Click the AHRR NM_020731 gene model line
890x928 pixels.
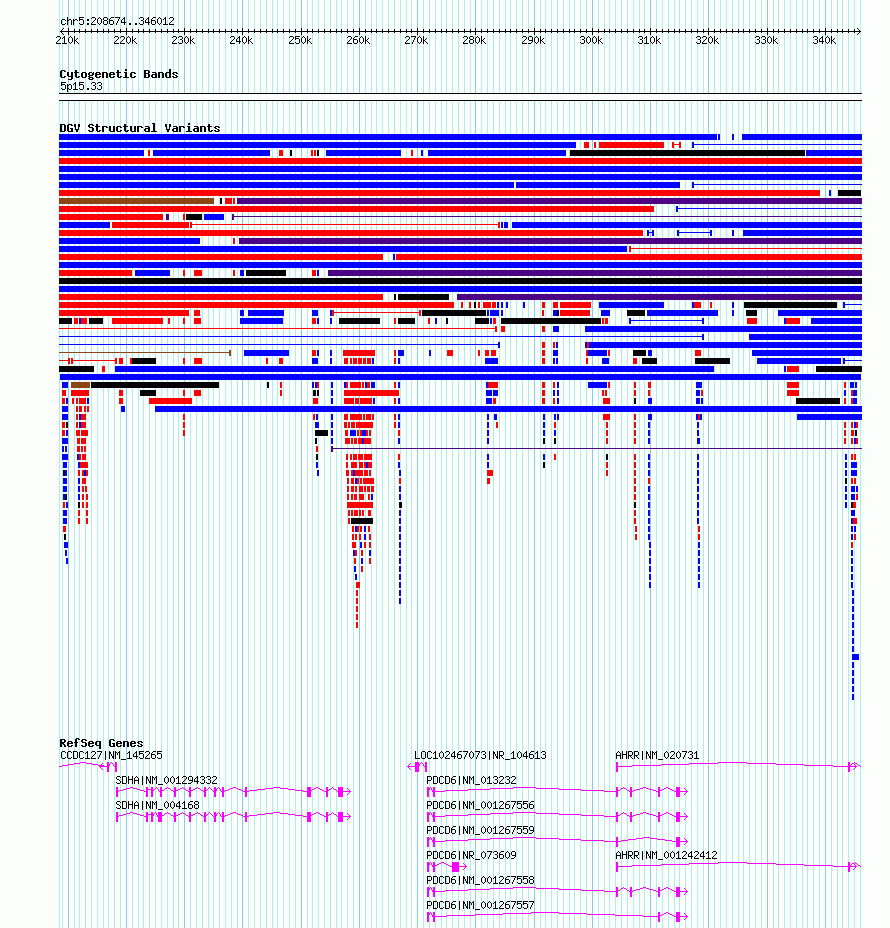pos(738,766)
